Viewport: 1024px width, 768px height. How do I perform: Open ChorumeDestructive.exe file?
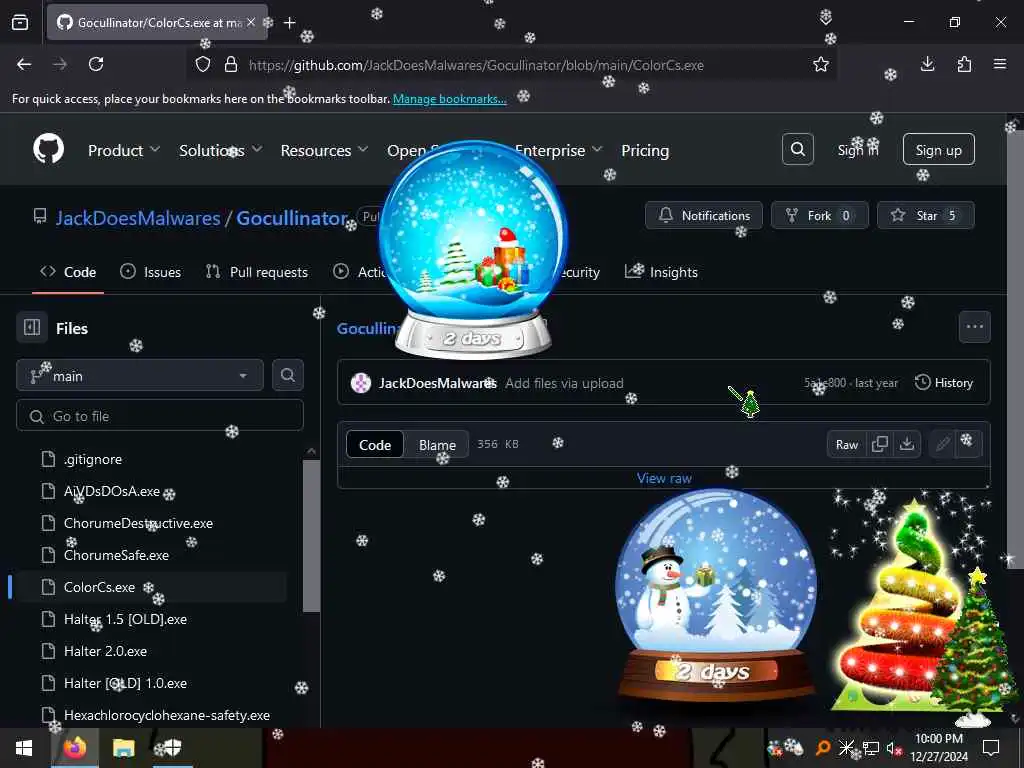coord(138,523)
